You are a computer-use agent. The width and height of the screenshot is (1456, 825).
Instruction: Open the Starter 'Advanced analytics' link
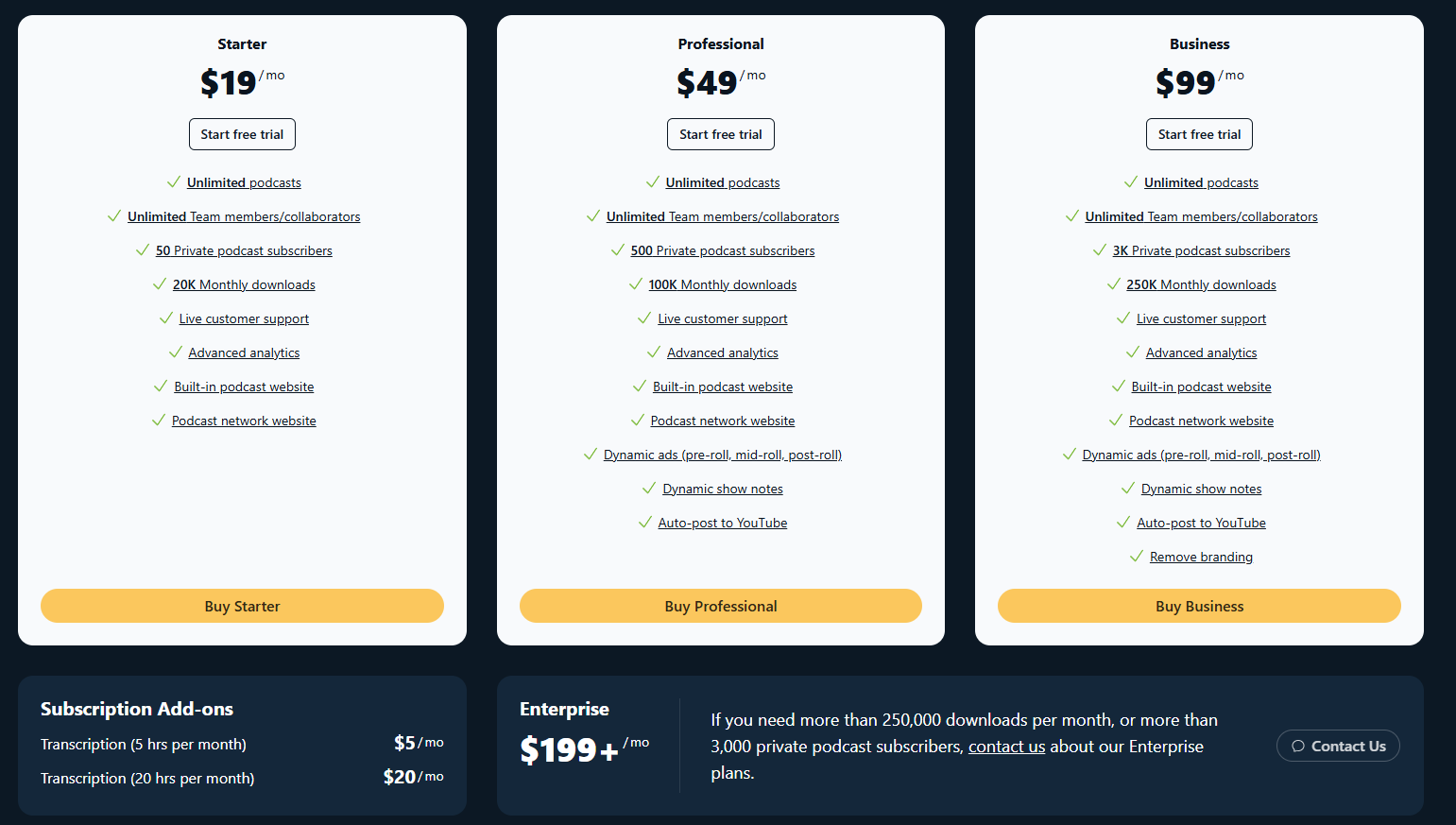coord(244,352)
